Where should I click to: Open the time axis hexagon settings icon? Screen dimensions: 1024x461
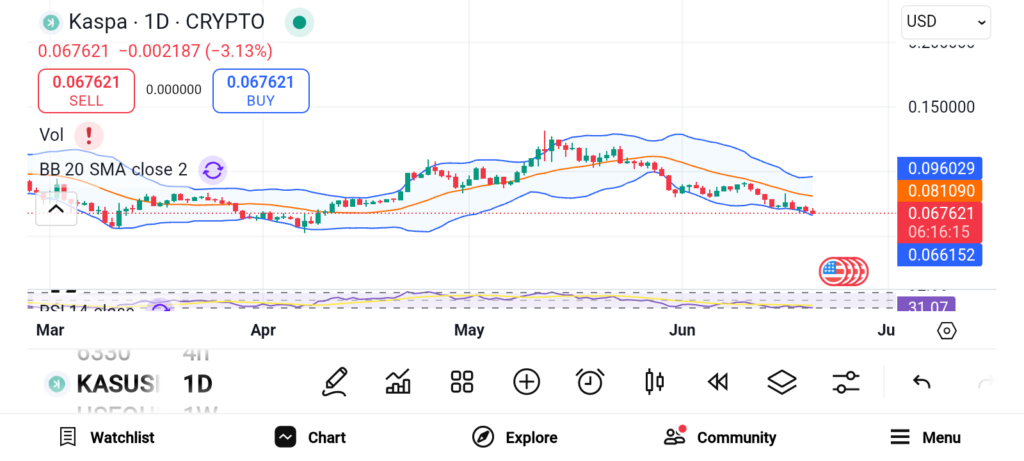point(946,331)
